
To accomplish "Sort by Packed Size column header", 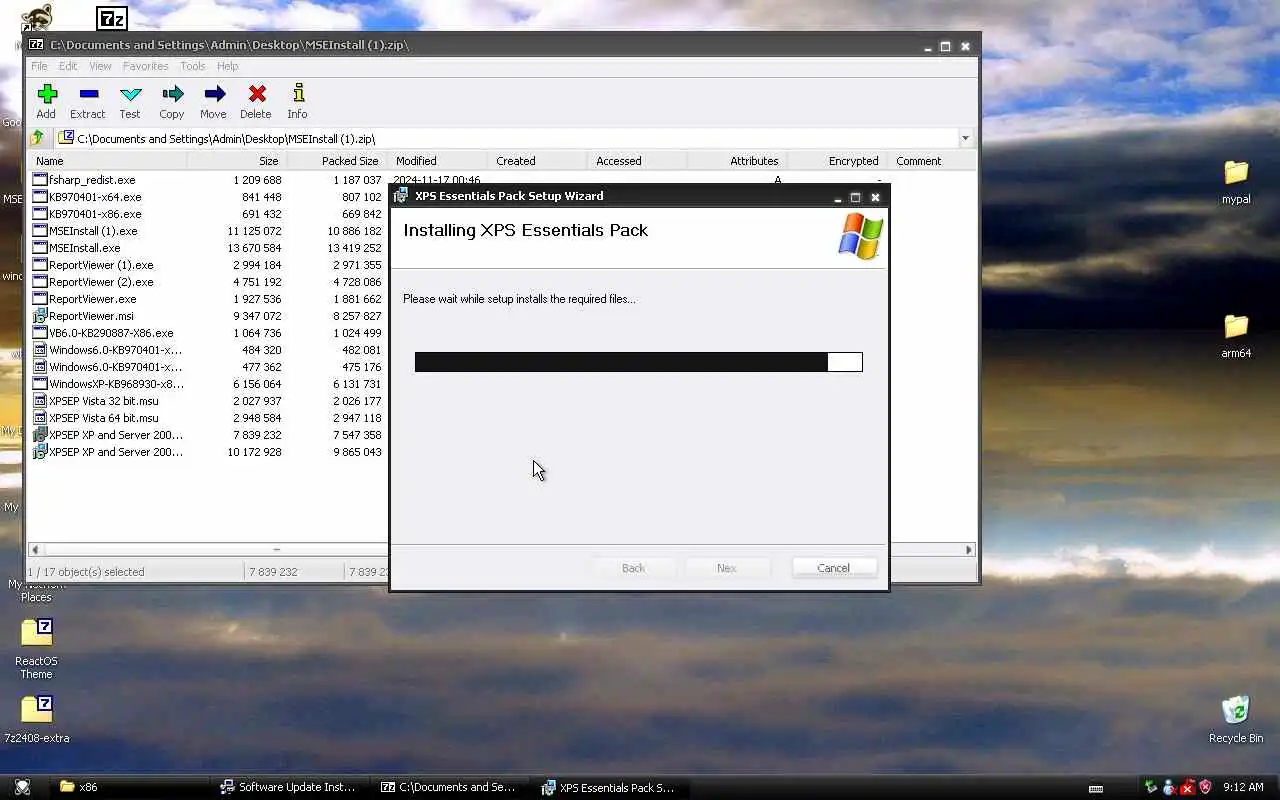I will (x=337, y=161).
